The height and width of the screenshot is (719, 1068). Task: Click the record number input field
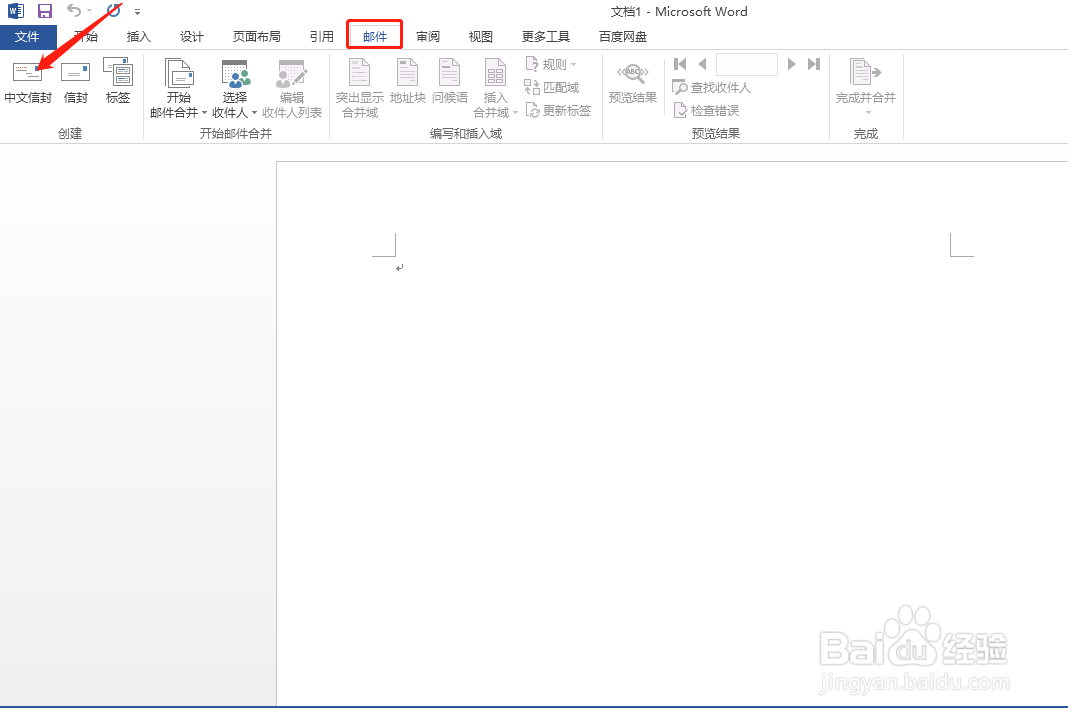[747, 63]
